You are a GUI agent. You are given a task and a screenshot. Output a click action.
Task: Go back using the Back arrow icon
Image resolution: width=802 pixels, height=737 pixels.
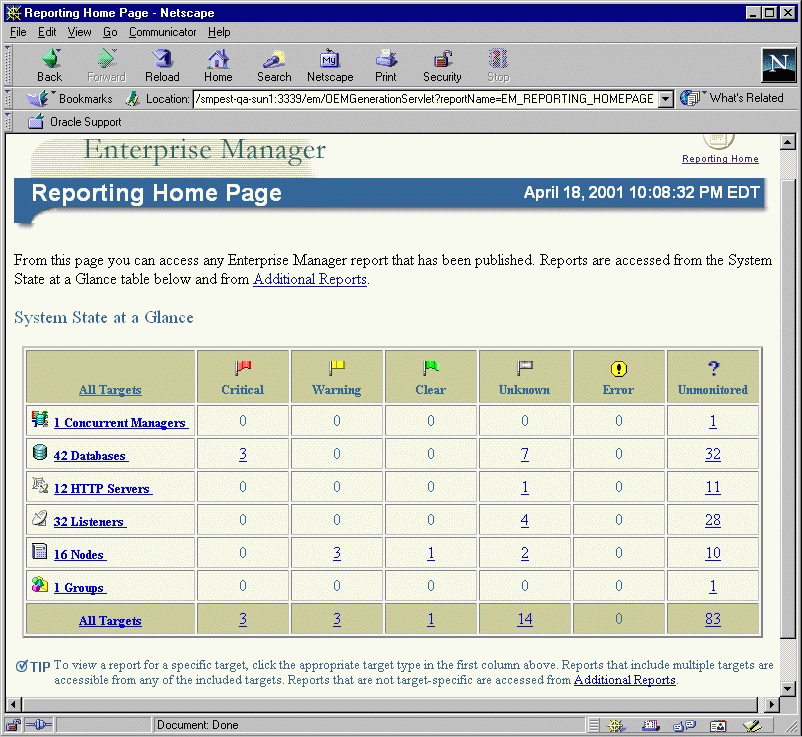(49, 60)
